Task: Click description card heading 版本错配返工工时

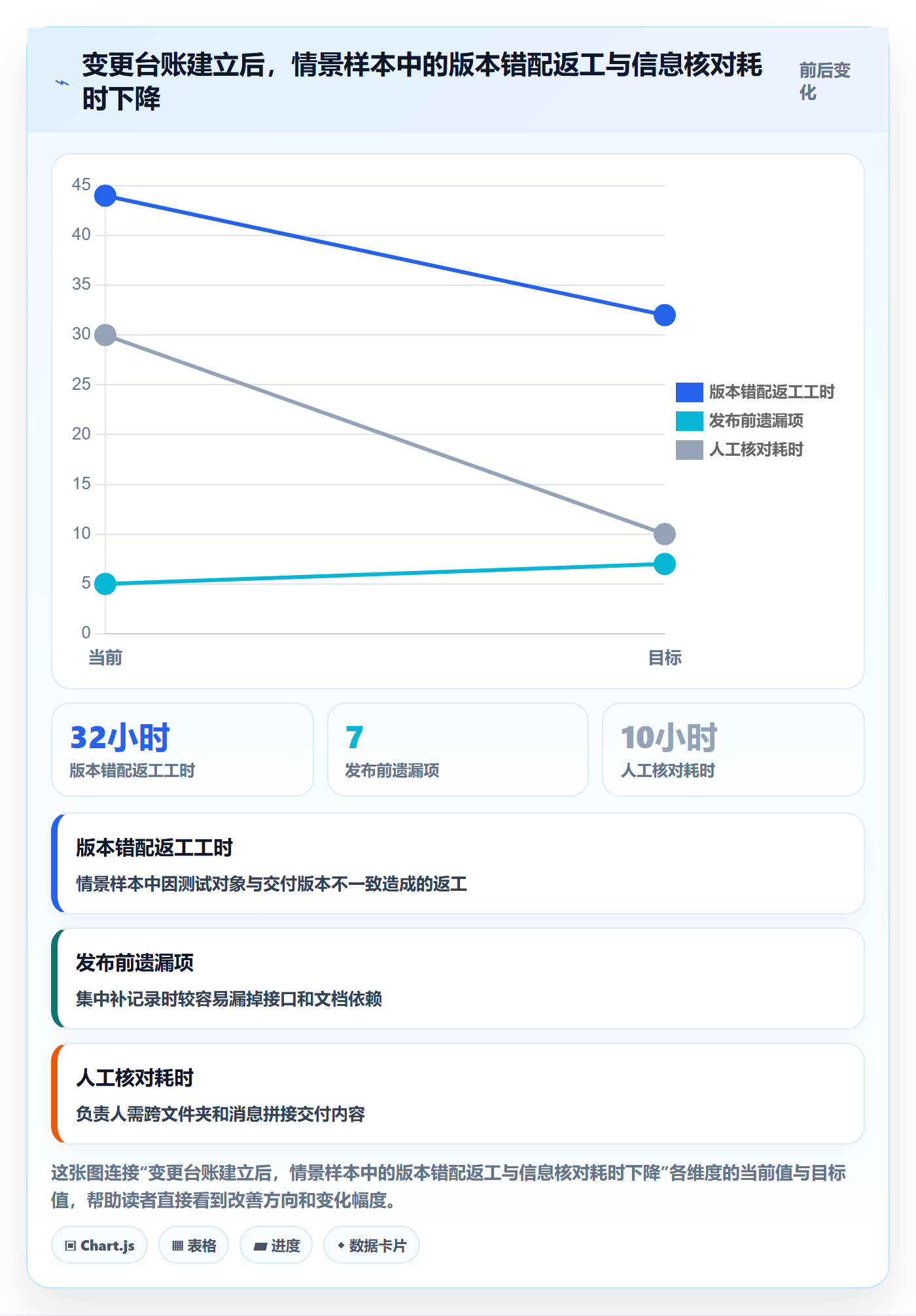Action: 154,848
